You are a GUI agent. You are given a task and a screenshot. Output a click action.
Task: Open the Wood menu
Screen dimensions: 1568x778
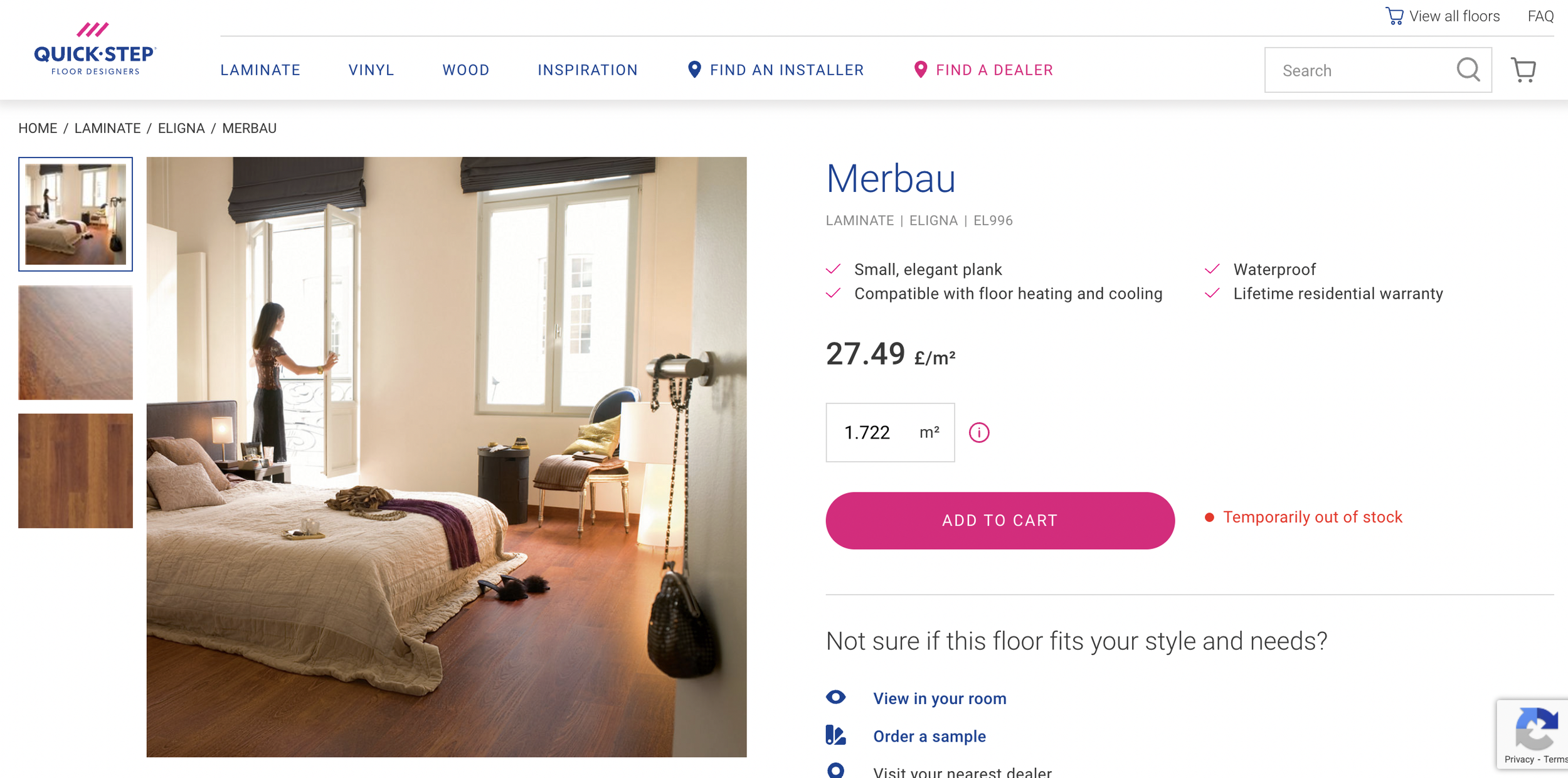coord(466,70)
